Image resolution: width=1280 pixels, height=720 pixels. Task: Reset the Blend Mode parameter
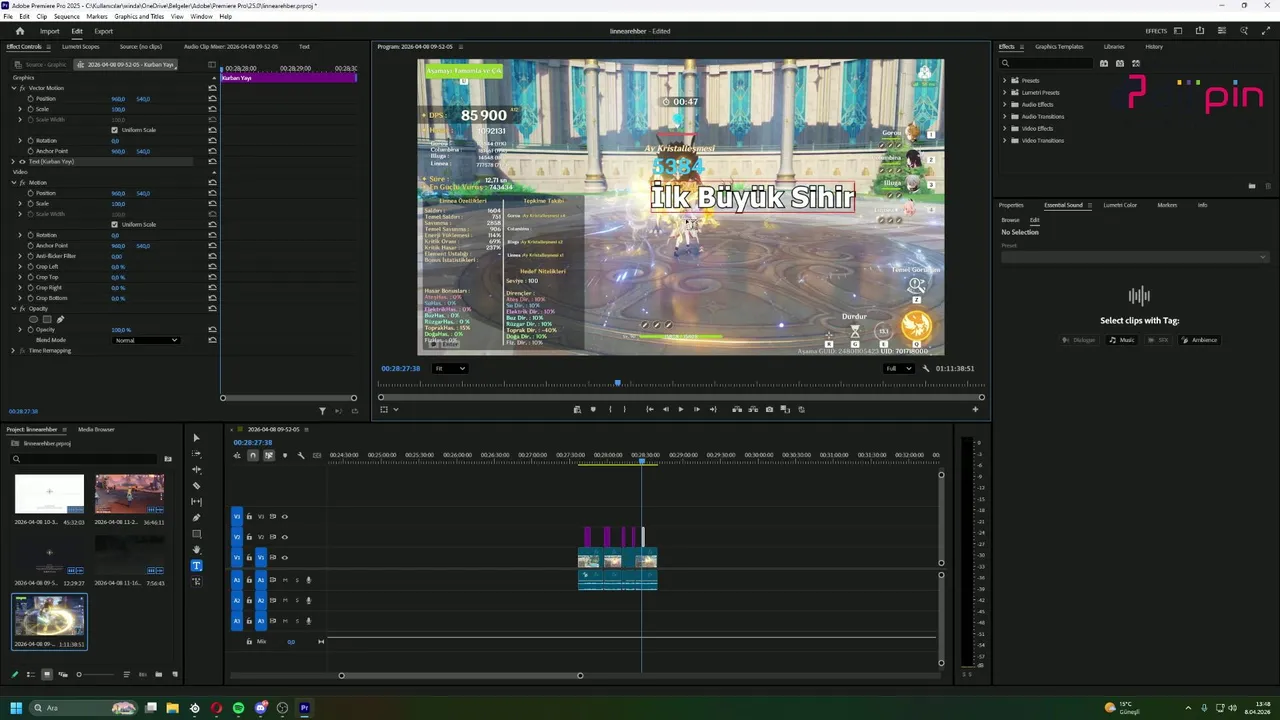(212, 340)
